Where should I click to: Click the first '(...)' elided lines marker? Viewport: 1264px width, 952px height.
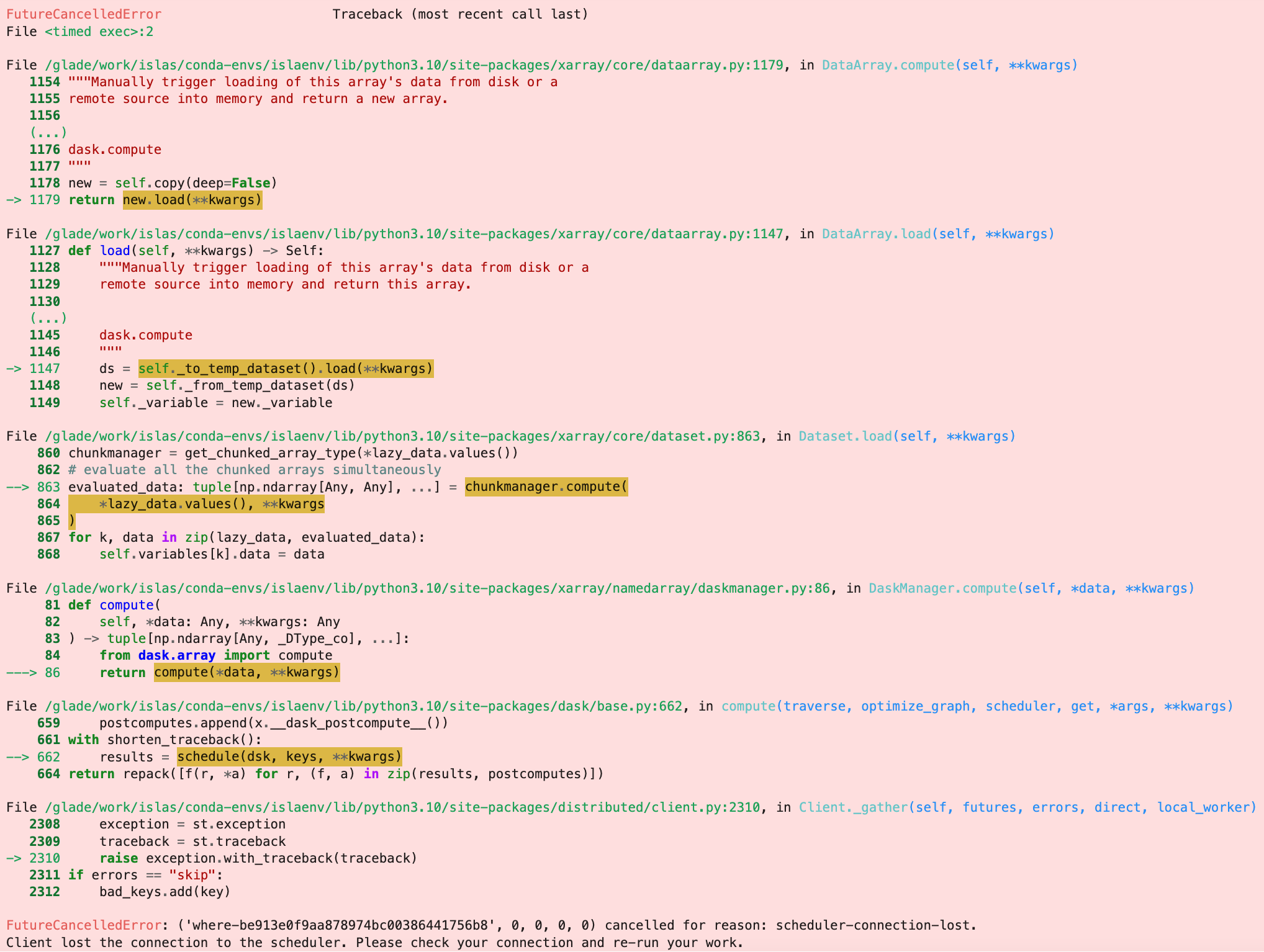click(x=48, y=132)
